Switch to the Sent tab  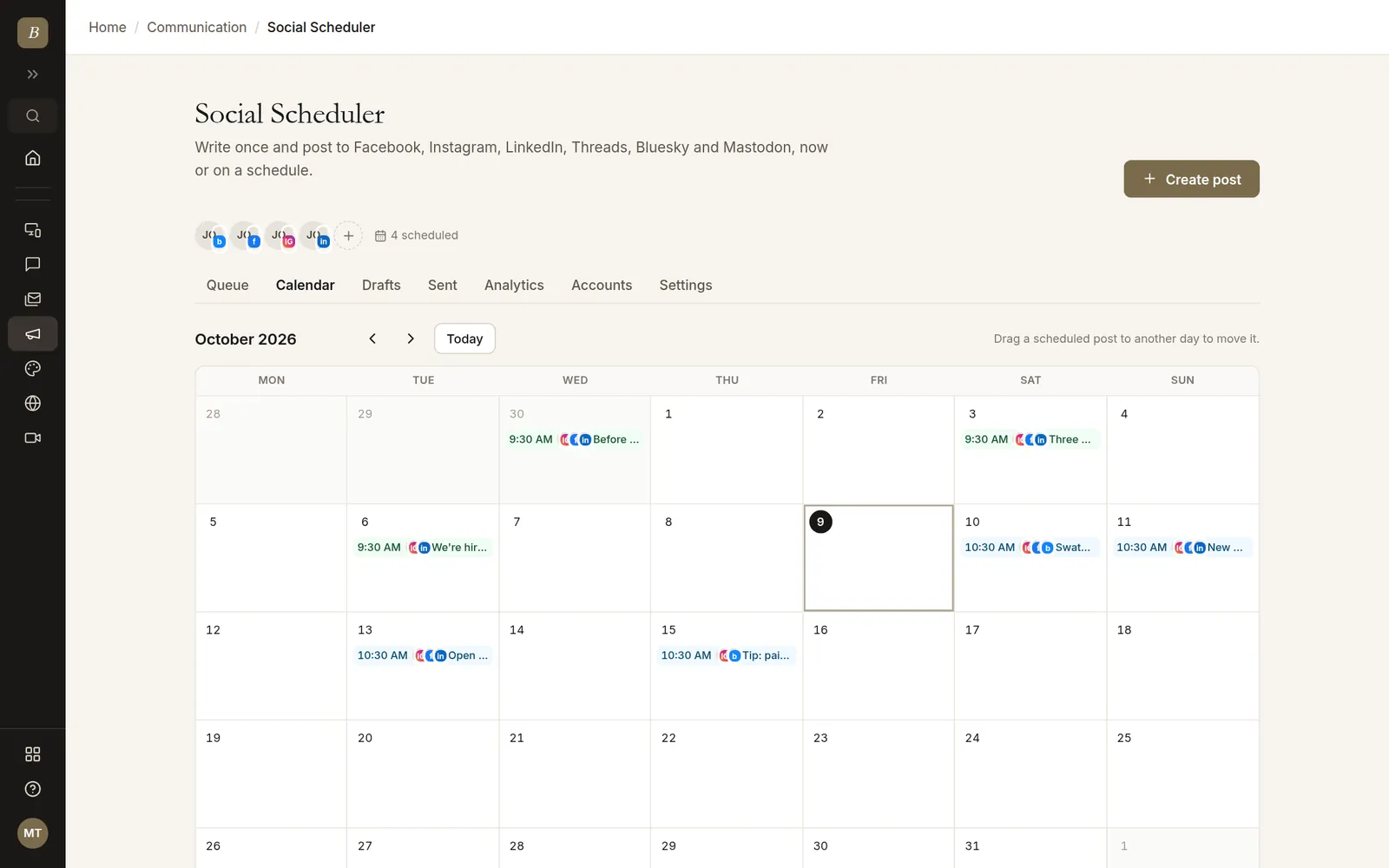[x=443, y=285]
